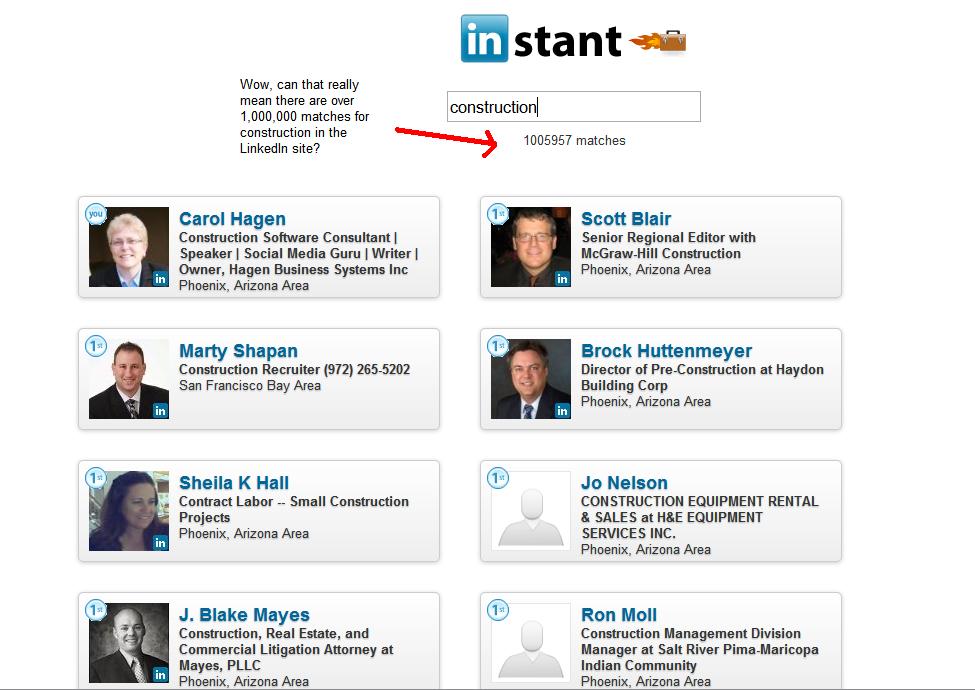The height and width of the screenshot is (690, 975).
Task: Click 'Indian Community' text on Ron Moll's card
Action: 639,665
